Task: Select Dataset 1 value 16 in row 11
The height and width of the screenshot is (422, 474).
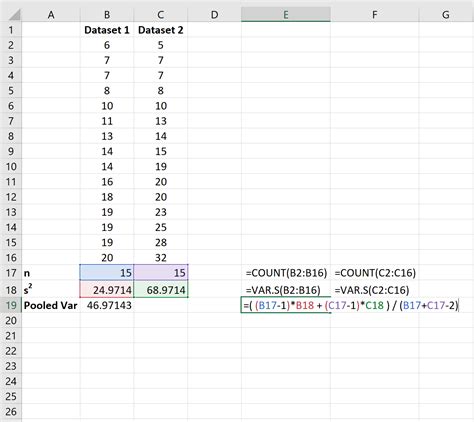Action: pyautogui.click(x=107, y=182)
